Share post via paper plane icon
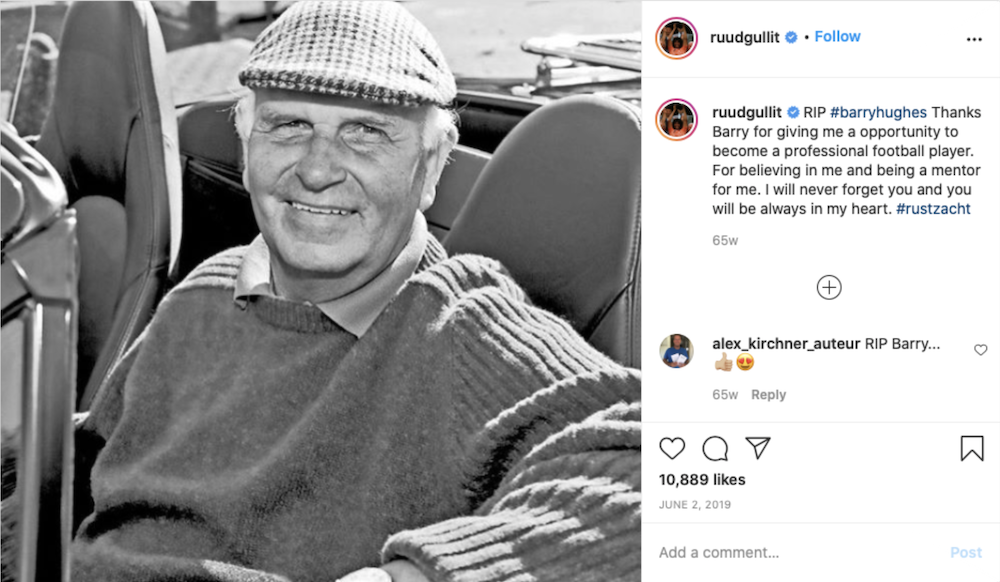 coord(758,447)
